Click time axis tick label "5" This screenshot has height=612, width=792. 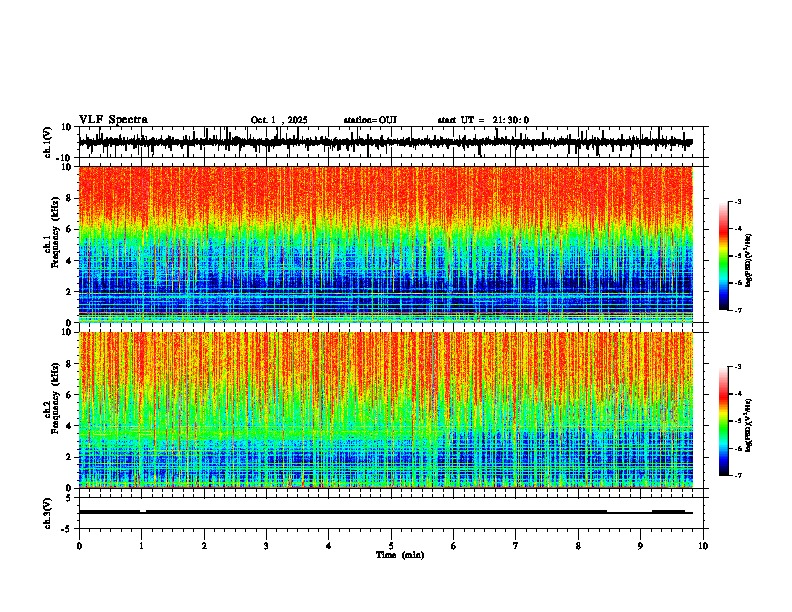(x=391, y=546)
